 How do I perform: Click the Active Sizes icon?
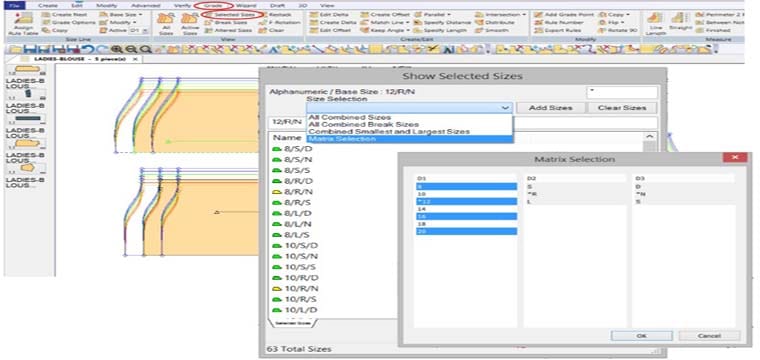coord(190,24)
